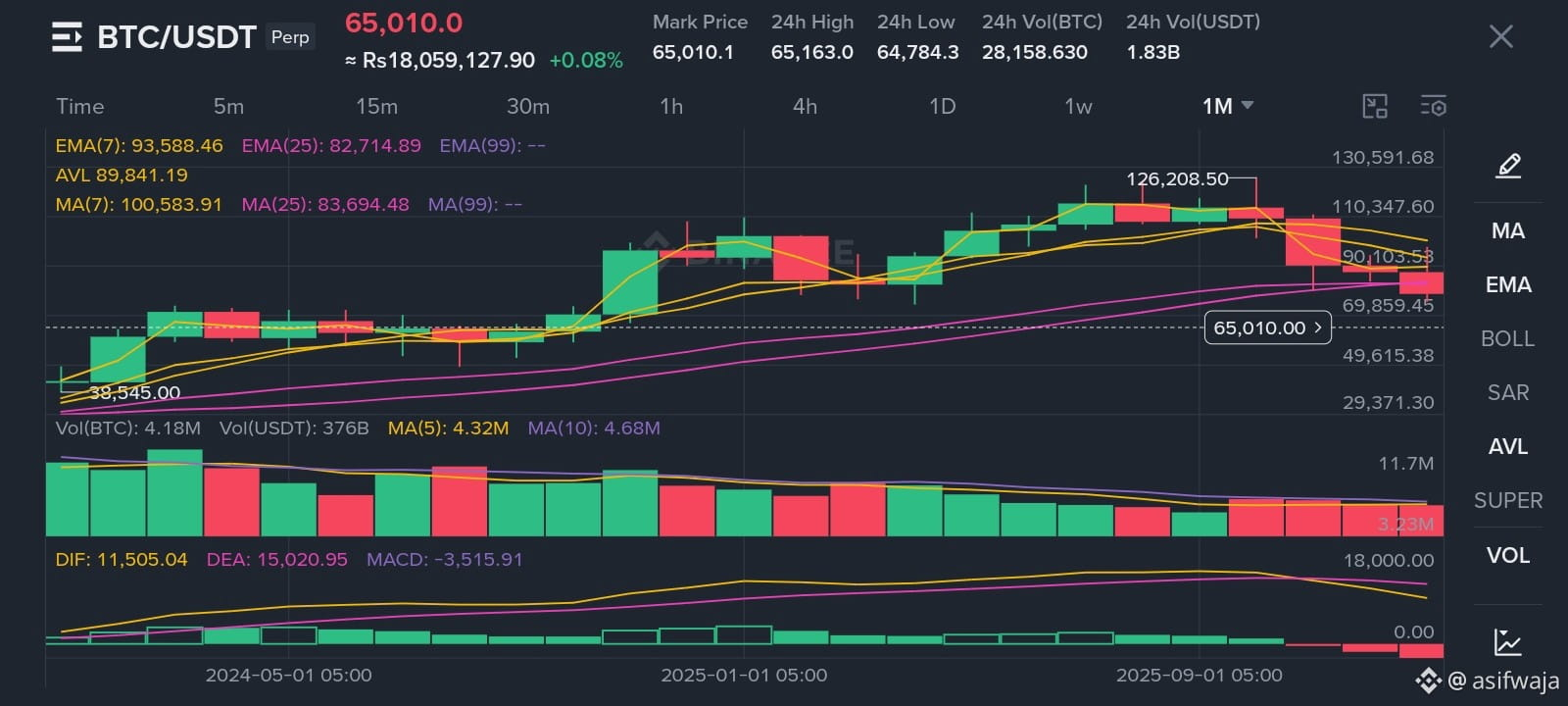The height and width of the screenshot is (706, 1568).
Task: Open the chart layout fullscreen icon
Action: point(1376,106)
